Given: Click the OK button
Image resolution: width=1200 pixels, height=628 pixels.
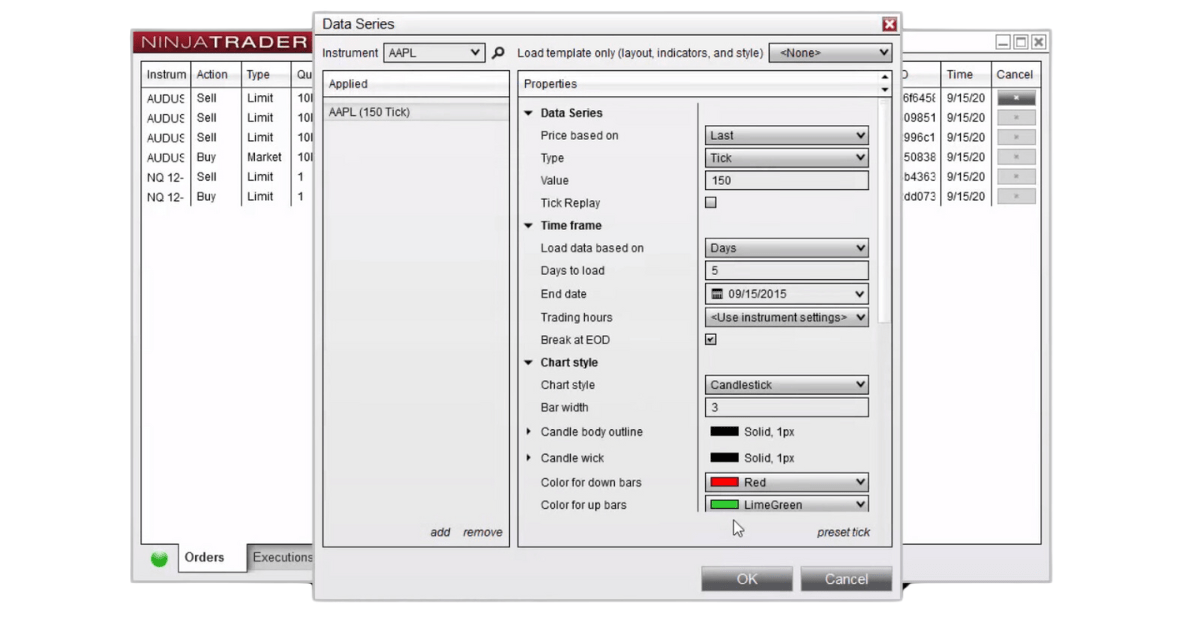Looking at the screenshot, I should (747, 579).
